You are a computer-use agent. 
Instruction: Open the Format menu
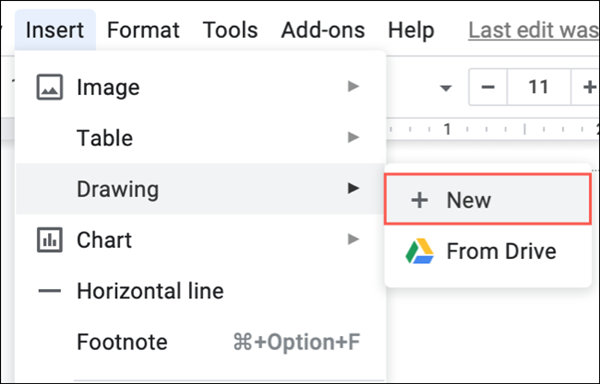(143, 30)
